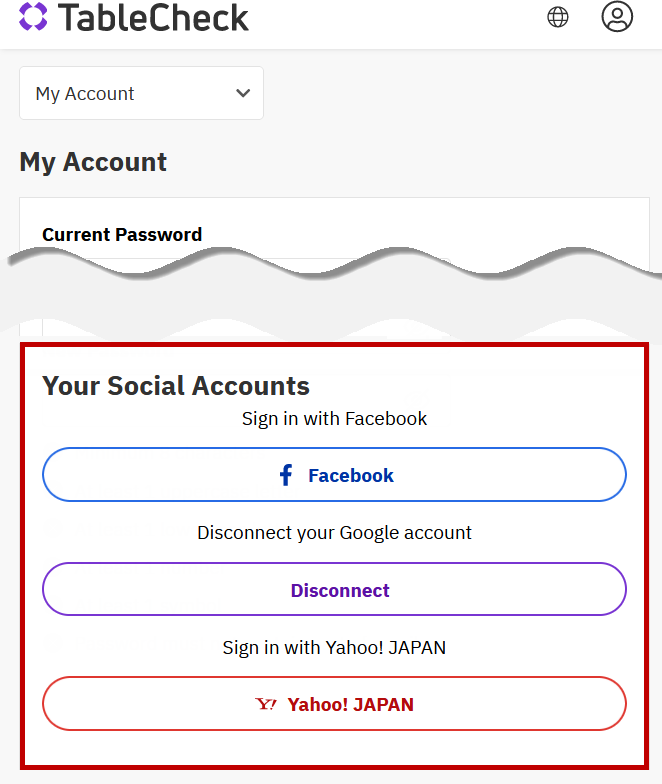
Task: Click the purple TableCheck logo icon
Action: tap(33, 17)
